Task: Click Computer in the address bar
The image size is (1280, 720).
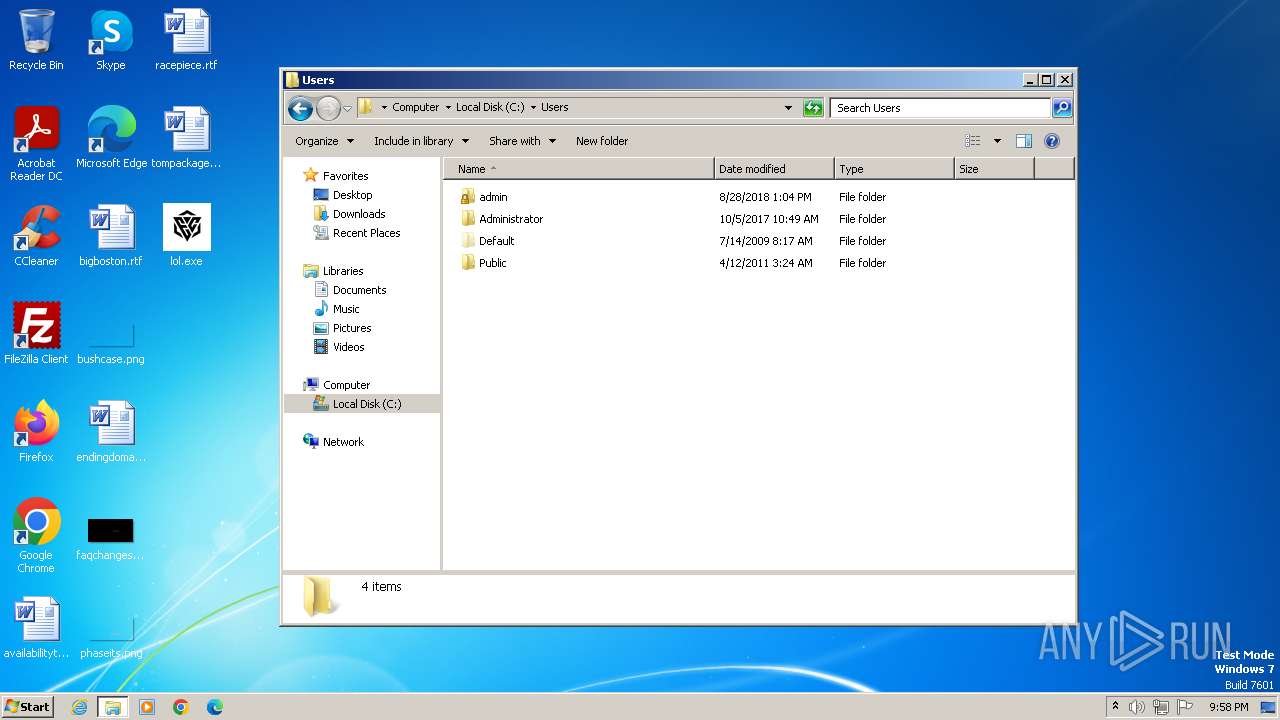Action: pyautogui.click(x=416, y=107)
